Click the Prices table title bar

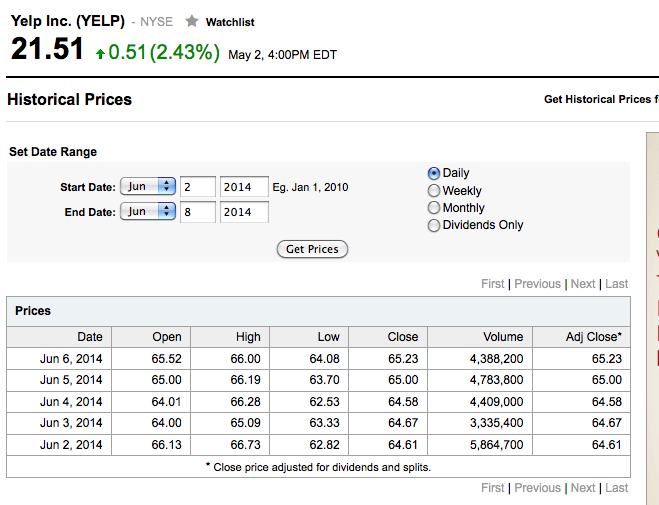pyautogui.click(x=318, y=311)
